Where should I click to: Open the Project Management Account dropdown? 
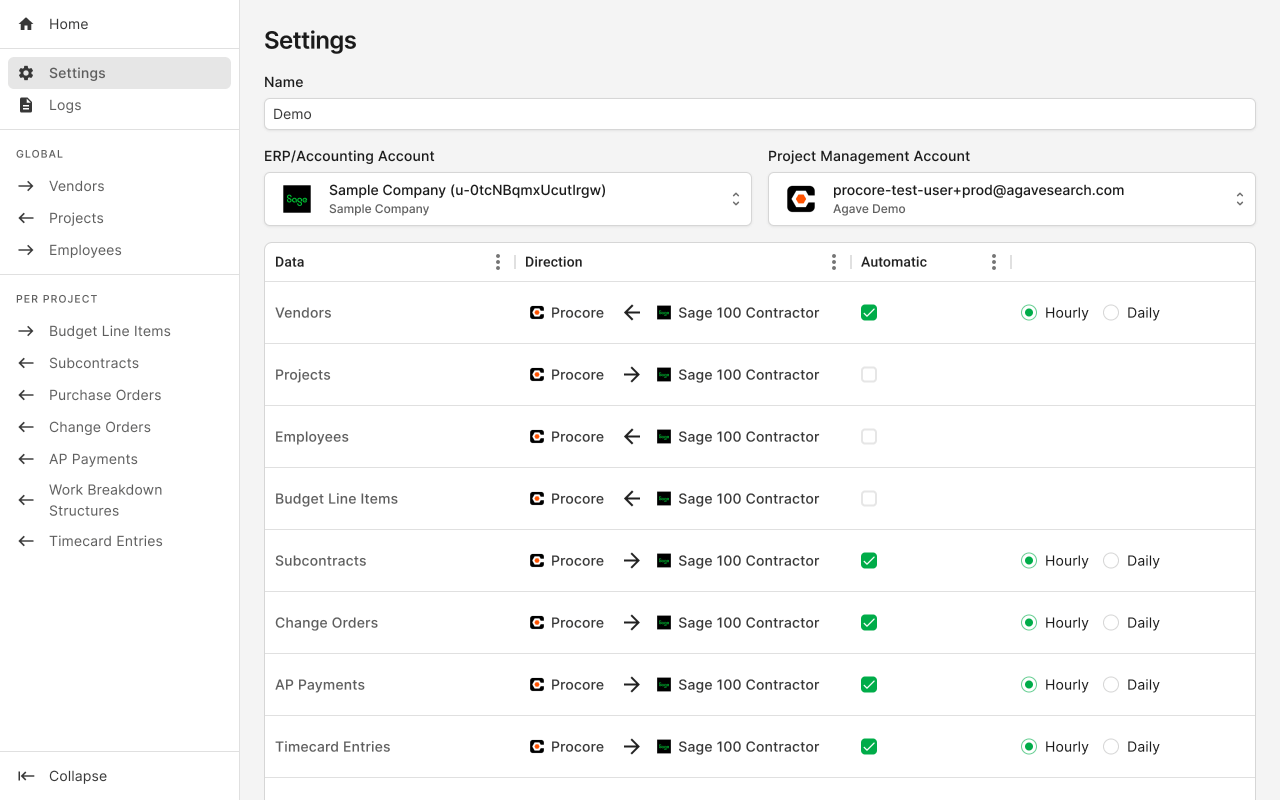click(x=1012, y=199)
